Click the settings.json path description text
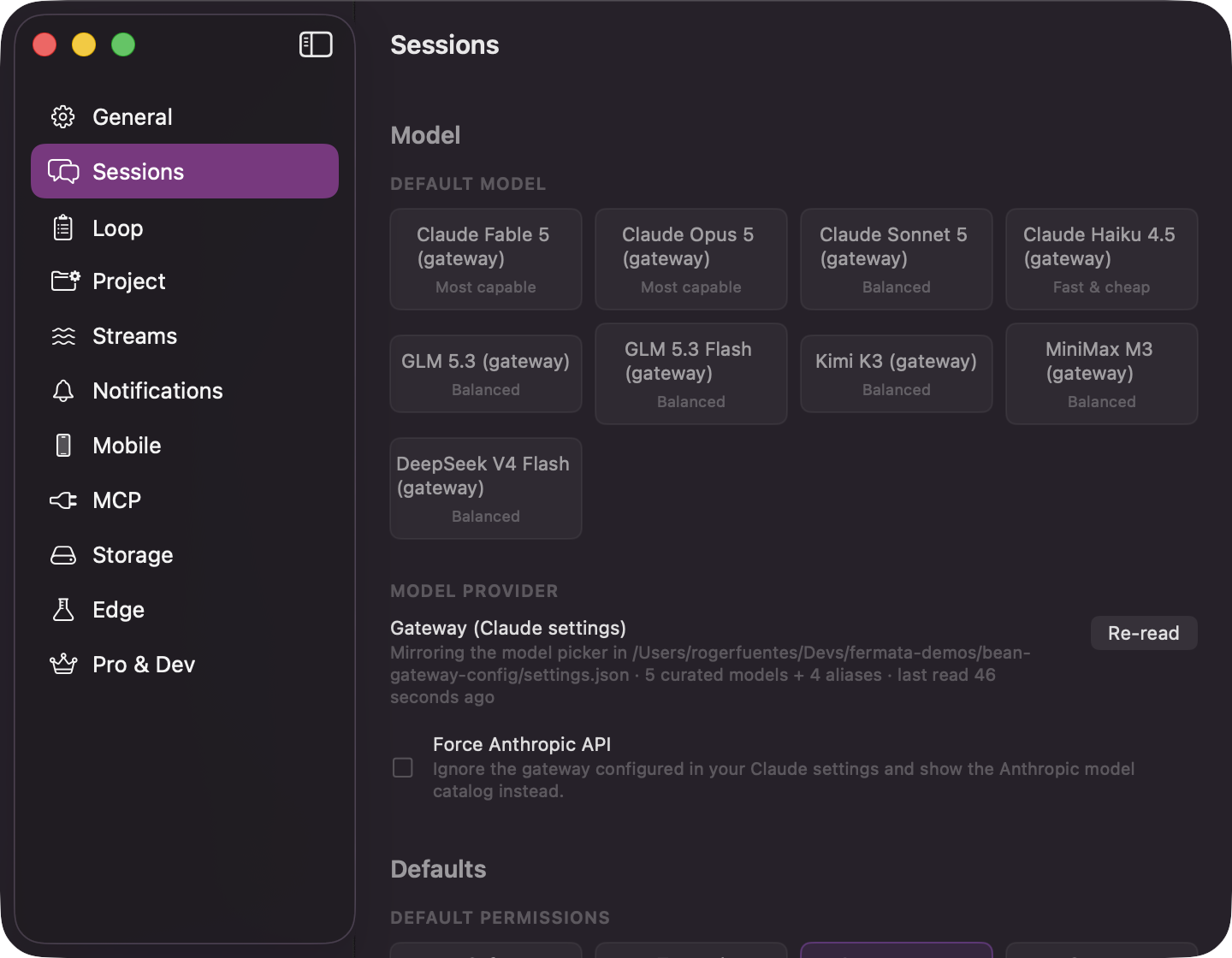This screenshot has height=958, width=1232. point(710,675)
